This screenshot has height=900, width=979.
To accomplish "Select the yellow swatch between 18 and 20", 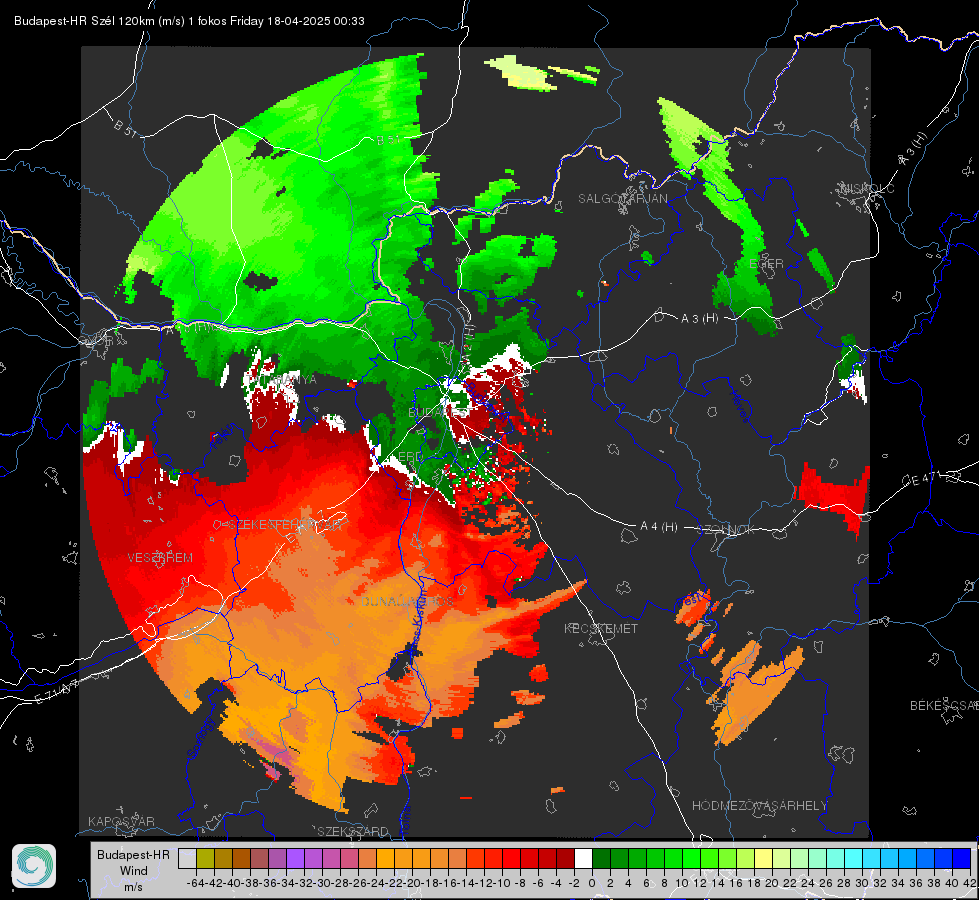I will [x=764, y=858].
